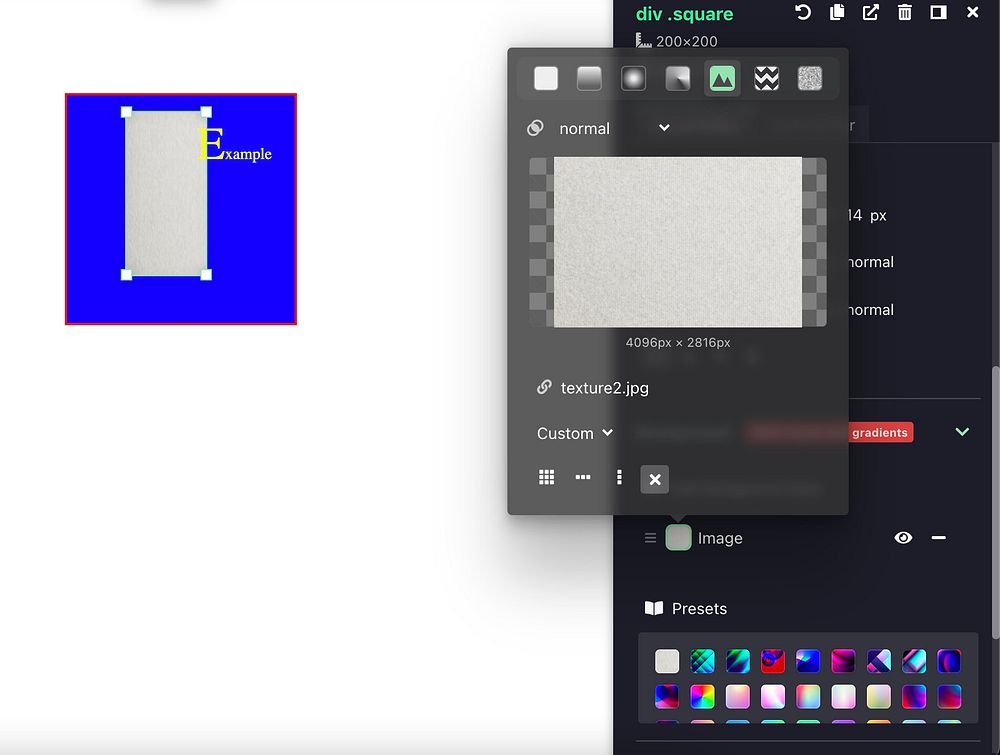Click the link icon beside texture2.jpg
The width and height of the screenshot is (1000, 755).
click(x=544, y=387)
